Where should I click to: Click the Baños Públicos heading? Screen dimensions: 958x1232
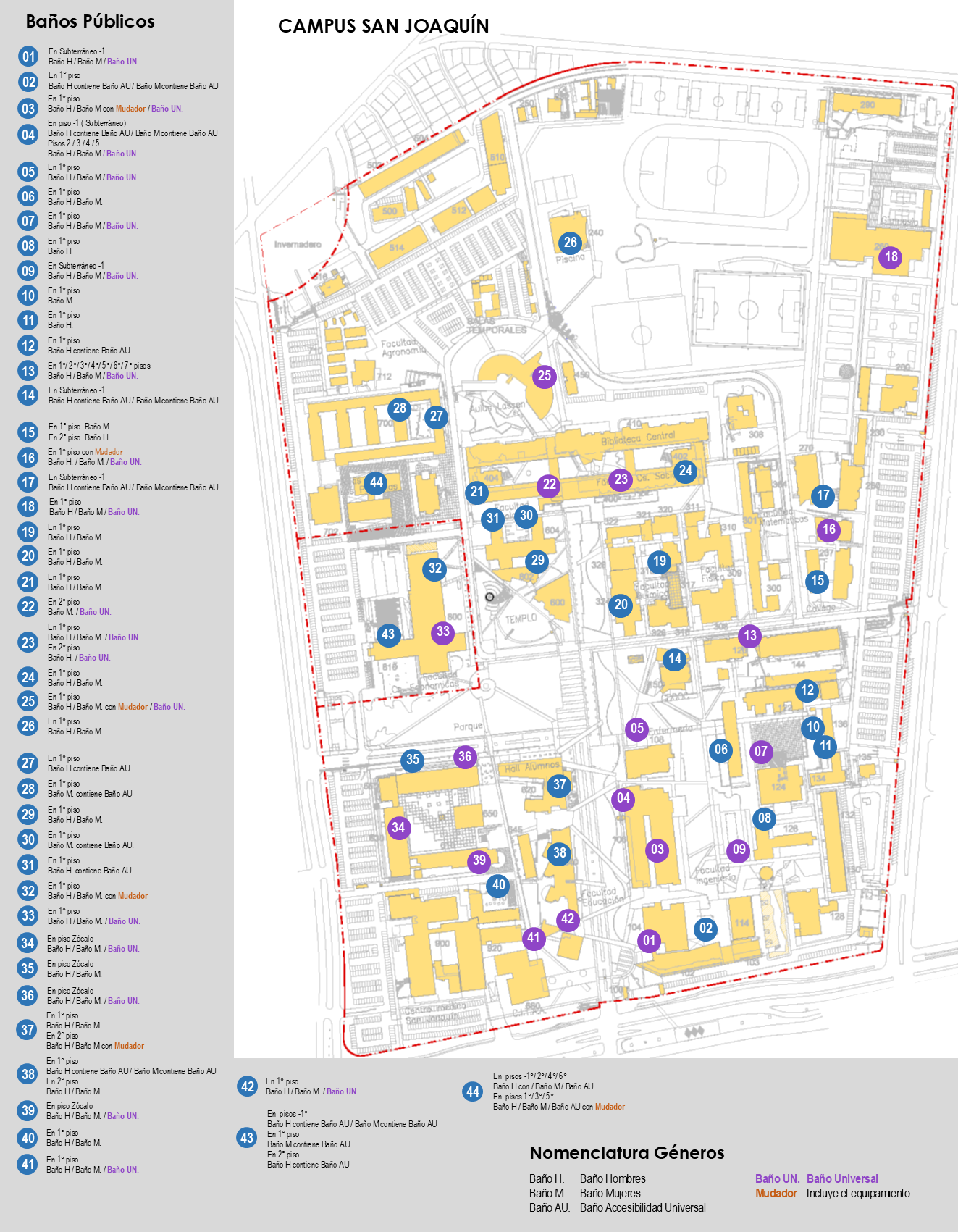click(x=90, y=22)
